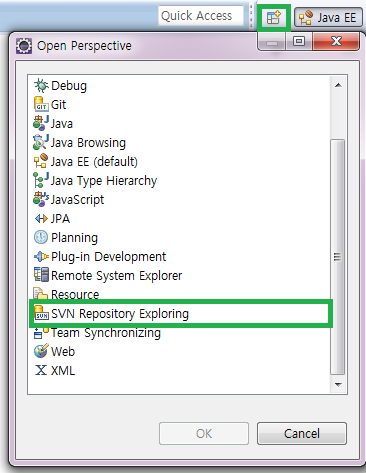Click the Java EE (default) icon

(x=41, y=161)
